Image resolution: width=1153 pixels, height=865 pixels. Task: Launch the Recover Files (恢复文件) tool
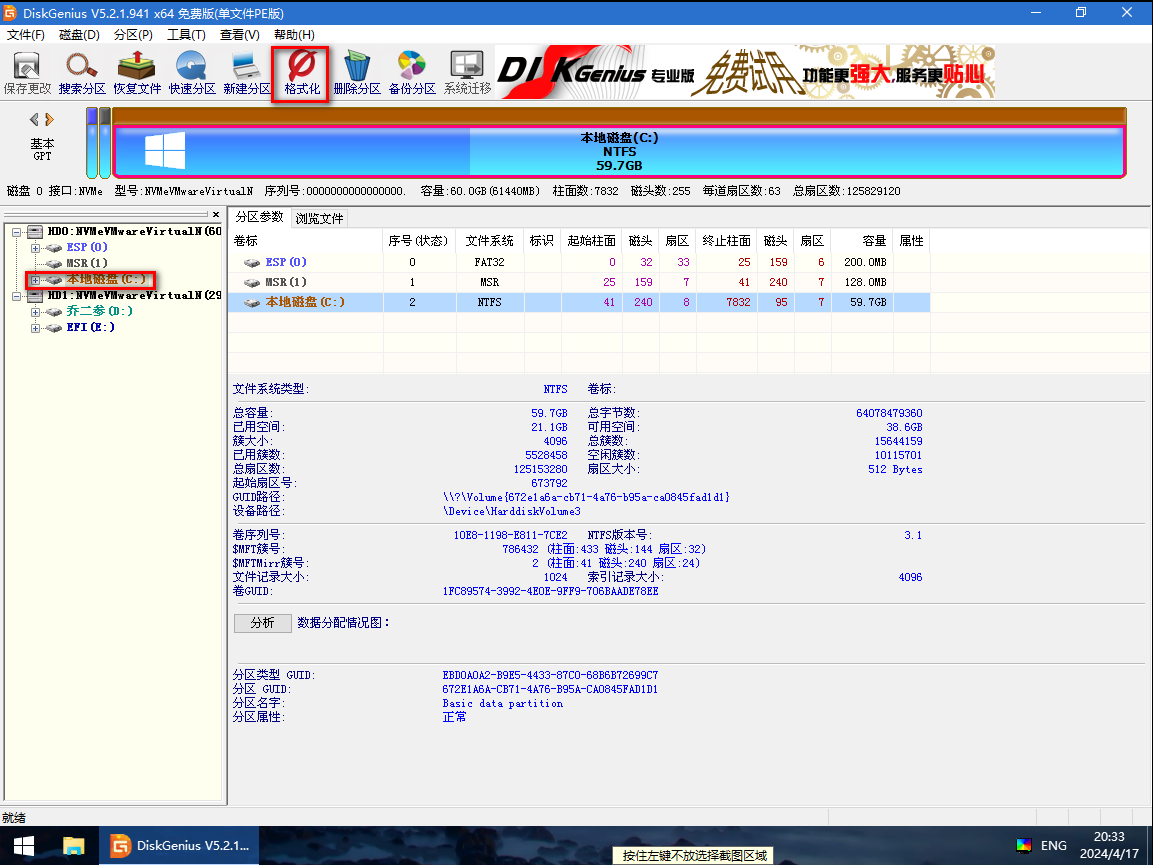pos(137,74)
